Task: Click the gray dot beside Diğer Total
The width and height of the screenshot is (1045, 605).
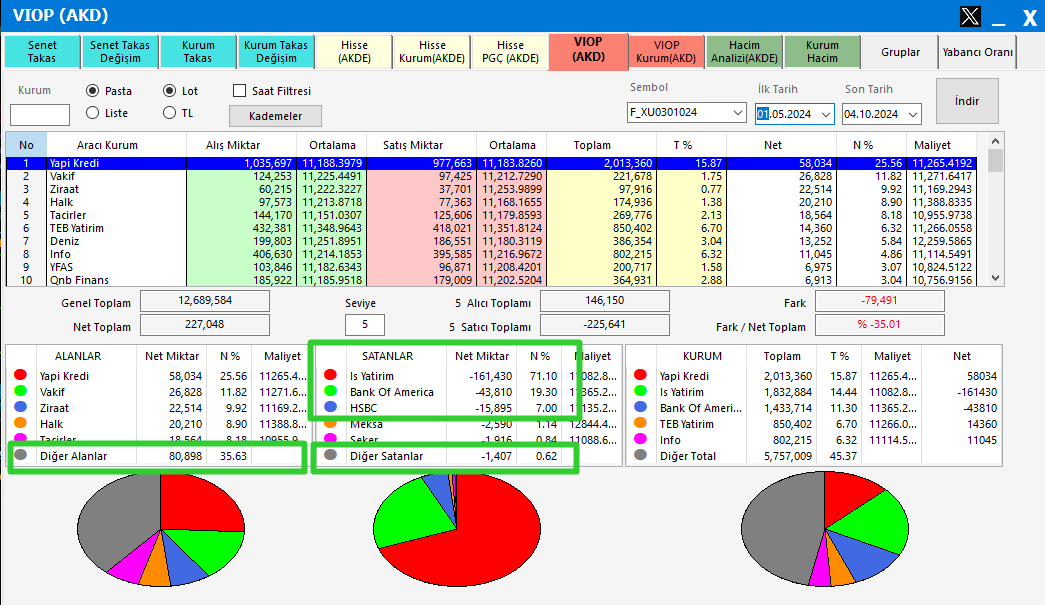Action: point(640,455)
